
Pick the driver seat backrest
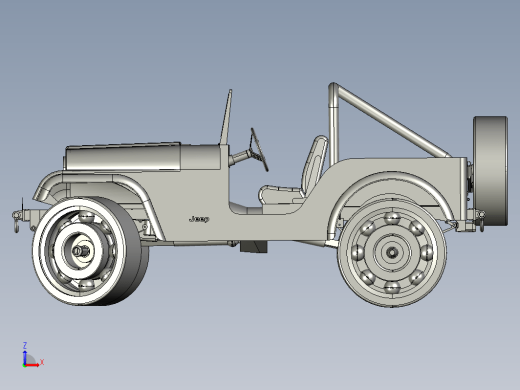click(314, 165)
